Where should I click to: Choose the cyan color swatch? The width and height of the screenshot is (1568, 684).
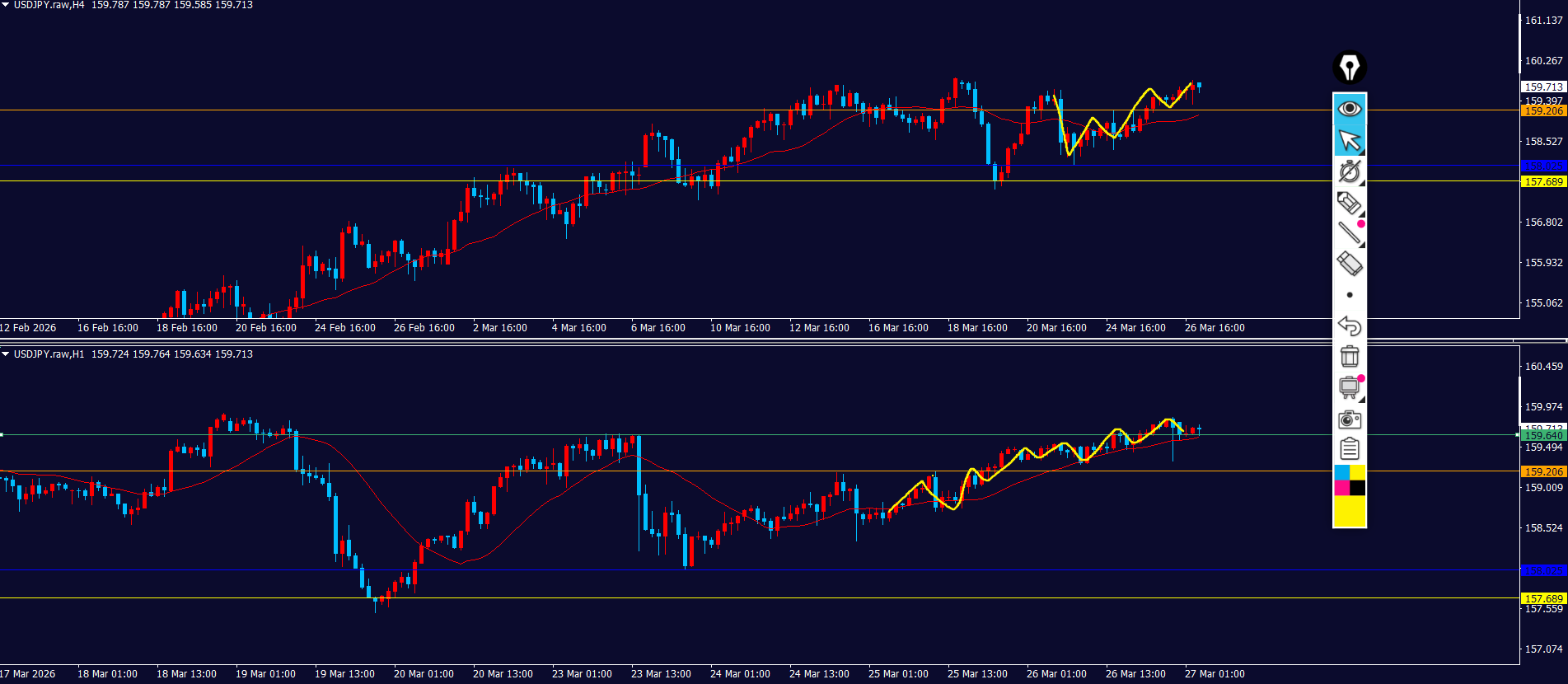click(x=1341, y=472)
